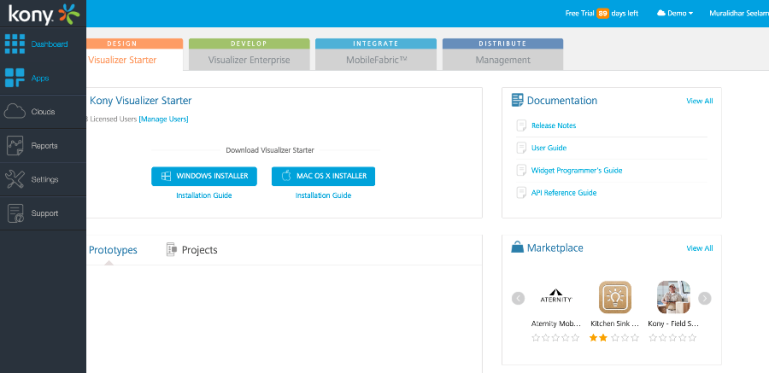Click the Release Notes document icon

(x=521, y=125)
